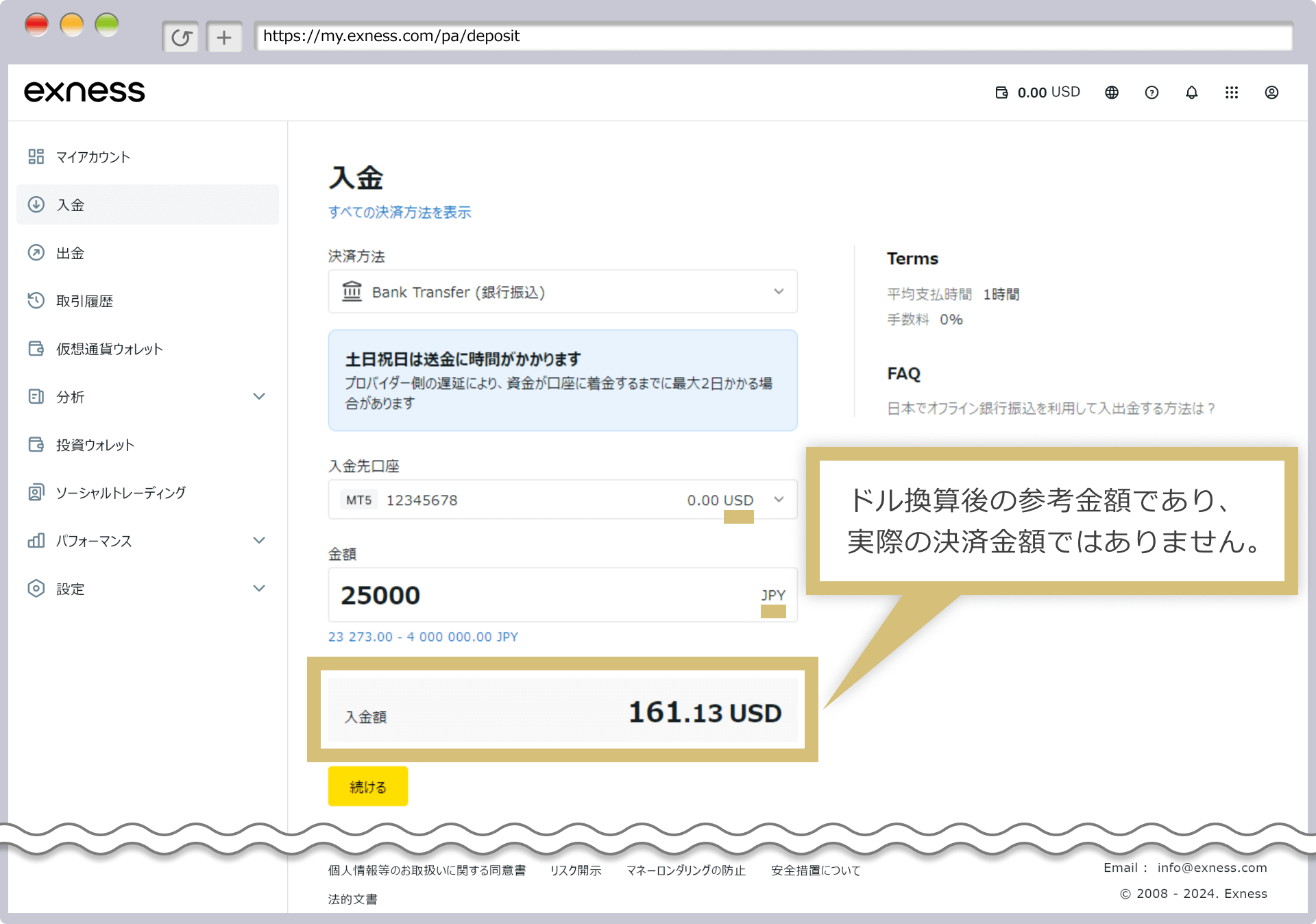Click the browser new tab plus button
Screen dimensions: 1316x924
(224, 37)
